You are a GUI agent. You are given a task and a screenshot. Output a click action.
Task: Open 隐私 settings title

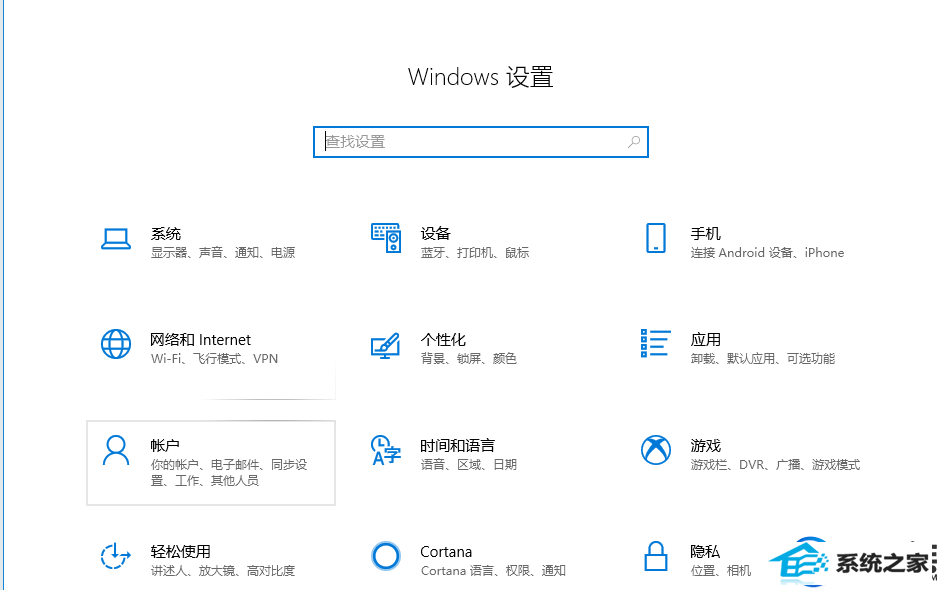(x=705, y=551)
